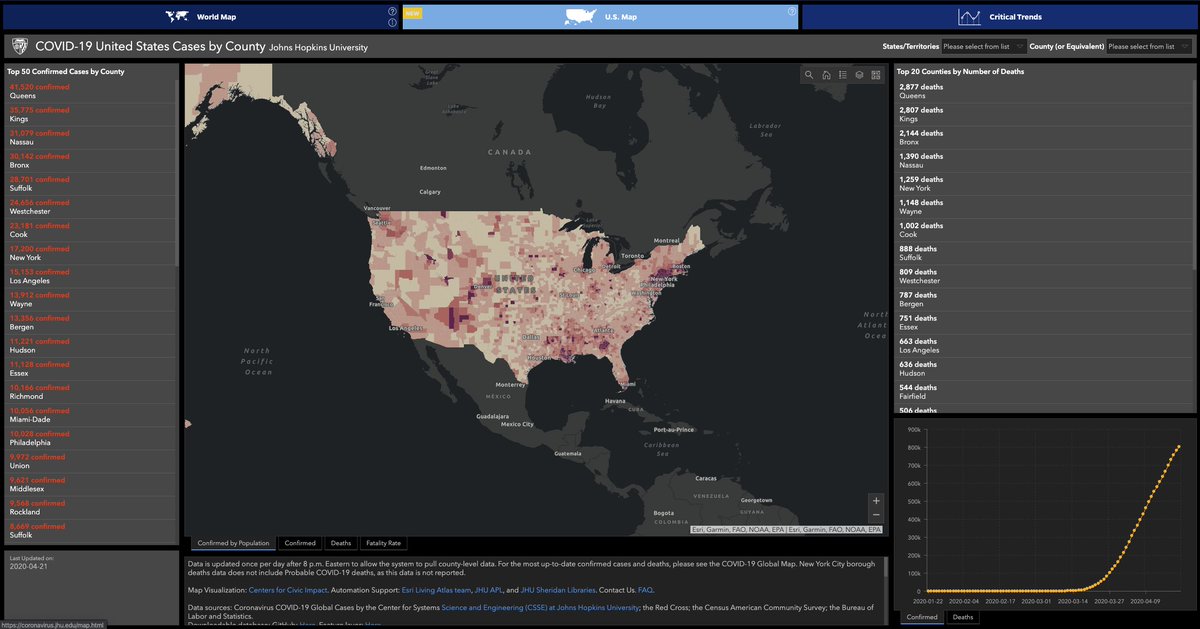Open the map layers list icon

pyautogui.click(x=859, y=74)
